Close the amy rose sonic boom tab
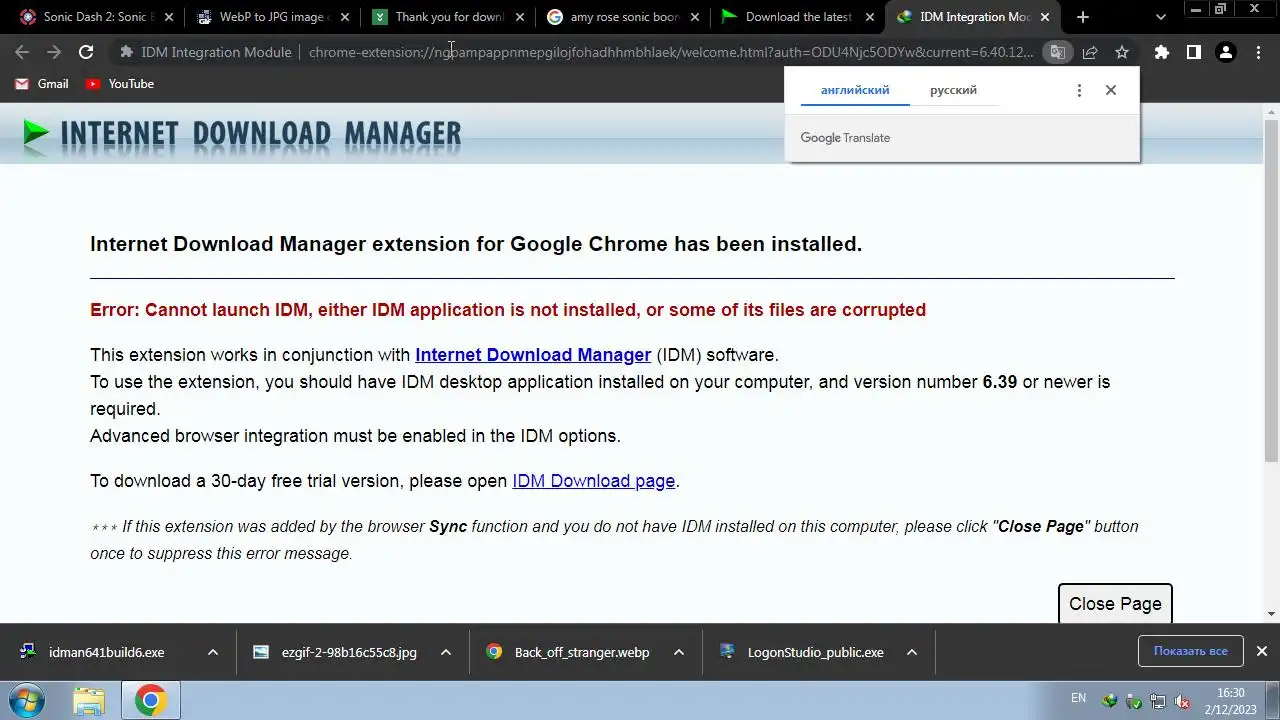1280x720 pixels. pos(695,17)
